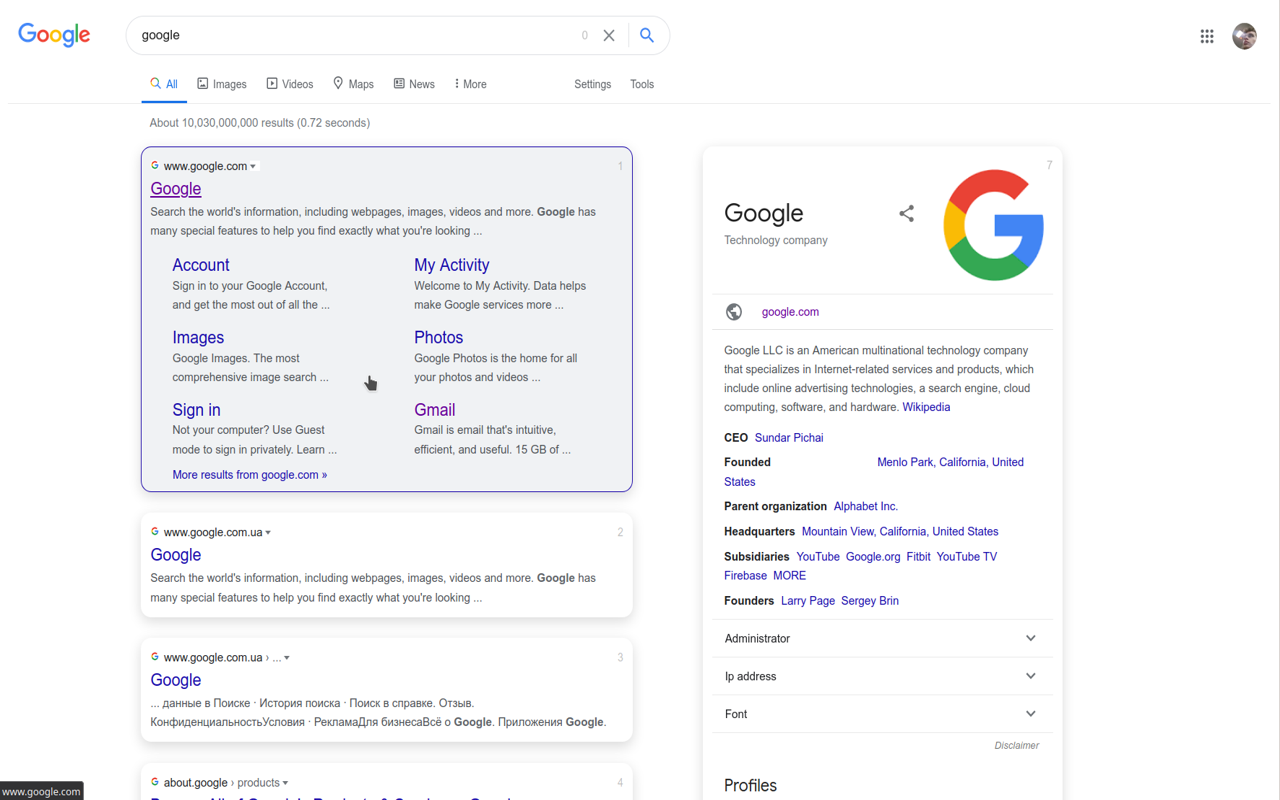The width and height of the screenshot is (1280, 800).
Task: Click founder Larry Page link
Action: pyautogui.click(x=808, y=601)
